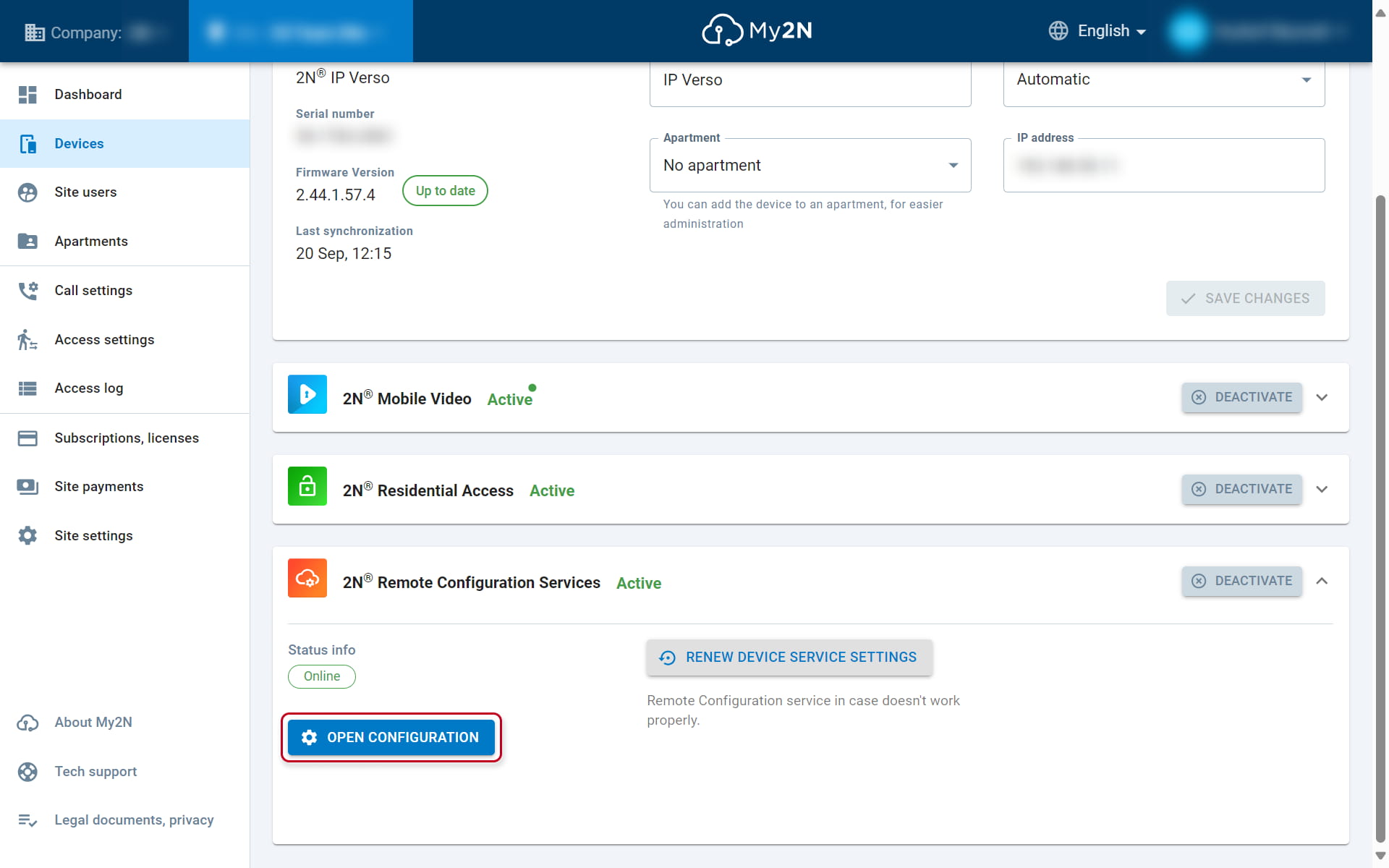
Task: Click Renew Device Service Settings button
Action: (789, 658)
